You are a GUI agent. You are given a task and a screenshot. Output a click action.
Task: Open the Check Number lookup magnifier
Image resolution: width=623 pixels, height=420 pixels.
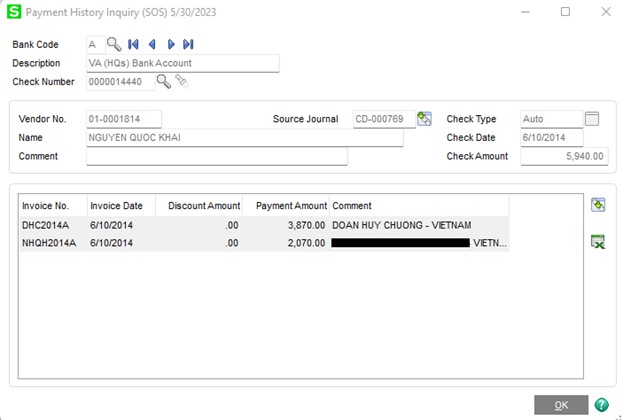pos(163,81)
